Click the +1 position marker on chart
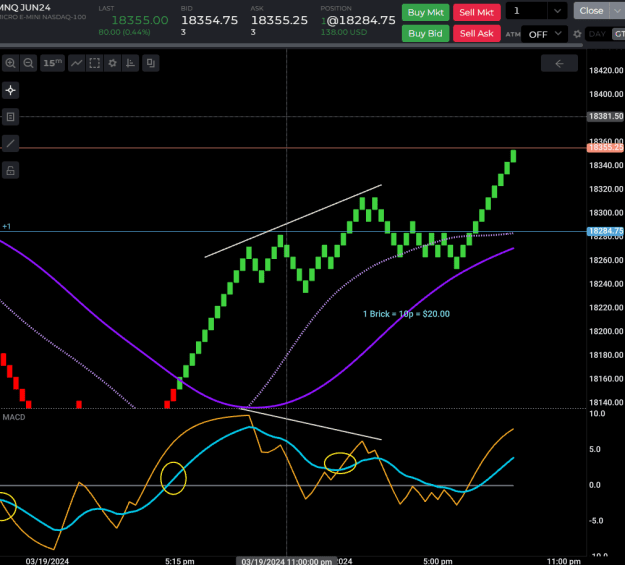The height and width of the screenshot is (565, 625). [6, 226]
